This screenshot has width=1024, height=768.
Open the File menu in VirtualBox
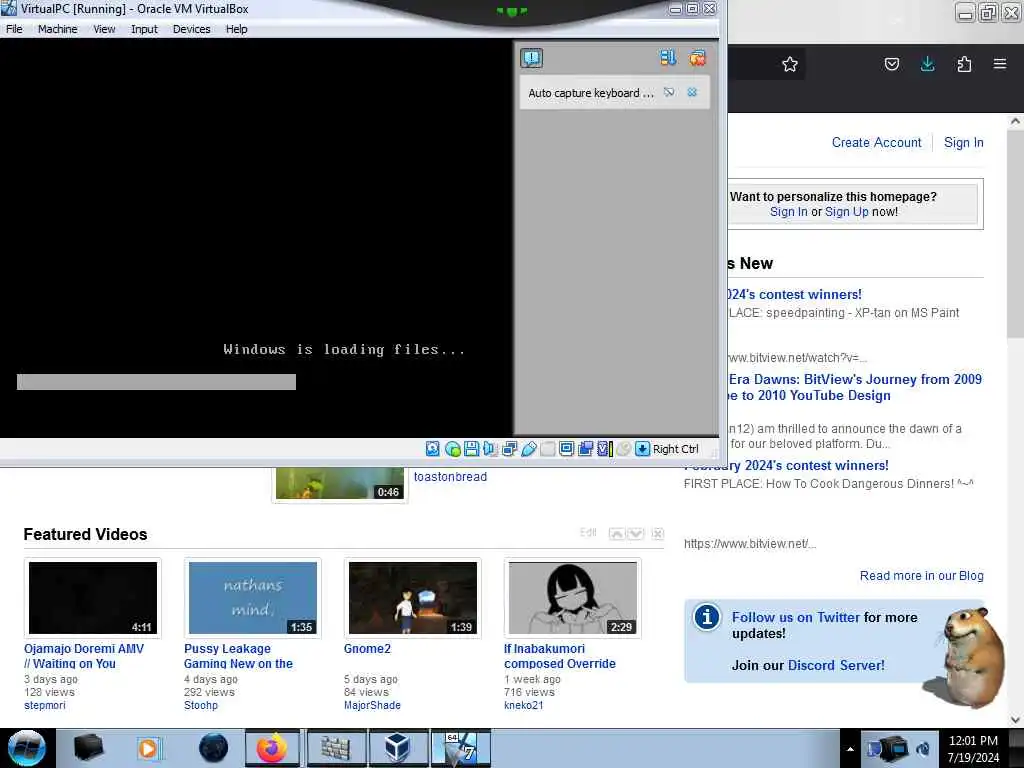pyautogui.click(x=14, y=29)
